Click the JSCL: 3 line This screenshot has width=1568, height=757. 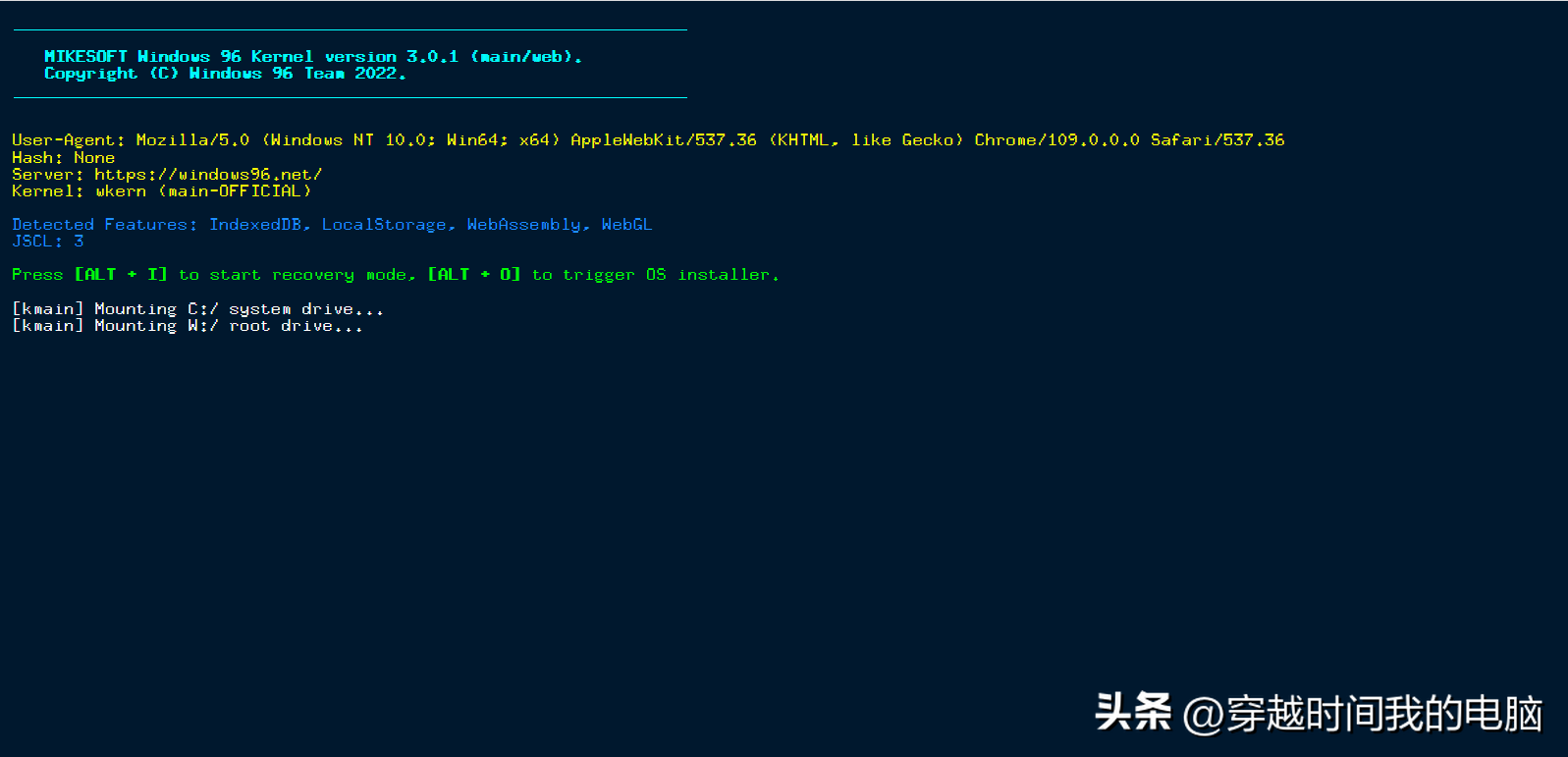tap(48, 242)
